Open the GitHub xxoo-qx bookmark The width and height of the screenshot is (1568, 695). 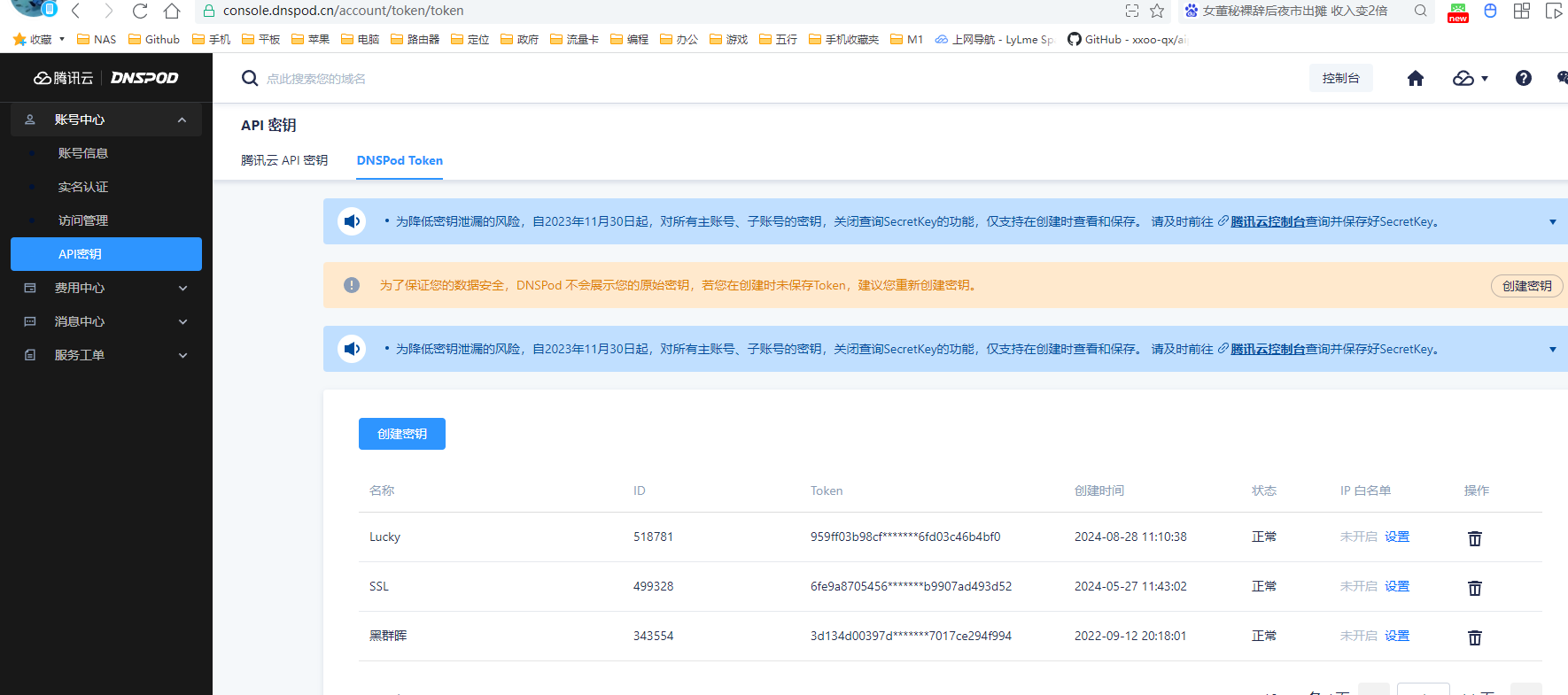coord(1127,39)
